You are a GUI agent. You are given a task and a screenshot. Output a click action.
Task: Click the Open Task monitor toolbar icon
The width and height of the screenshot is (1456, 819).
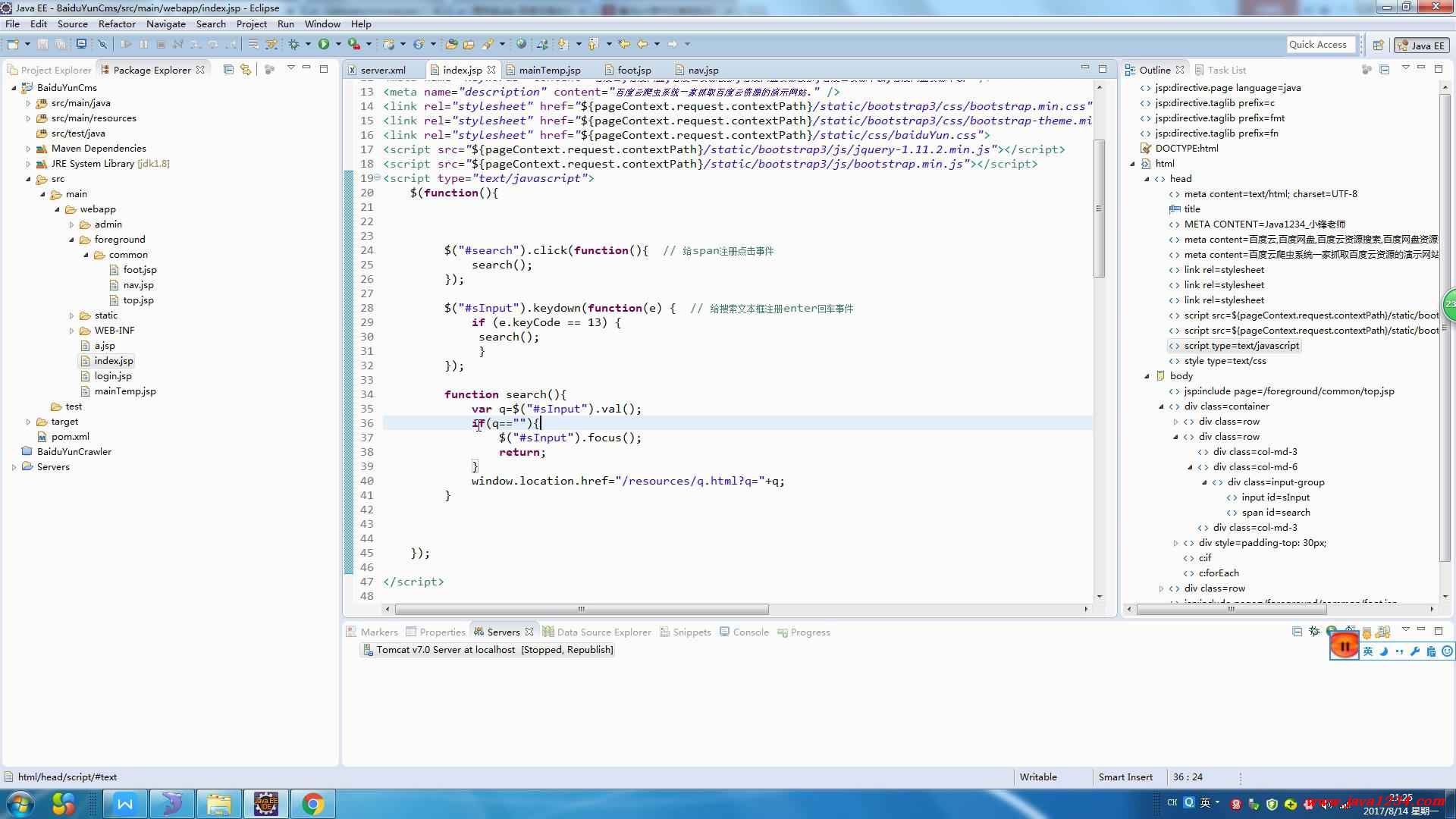coord(81,44)
